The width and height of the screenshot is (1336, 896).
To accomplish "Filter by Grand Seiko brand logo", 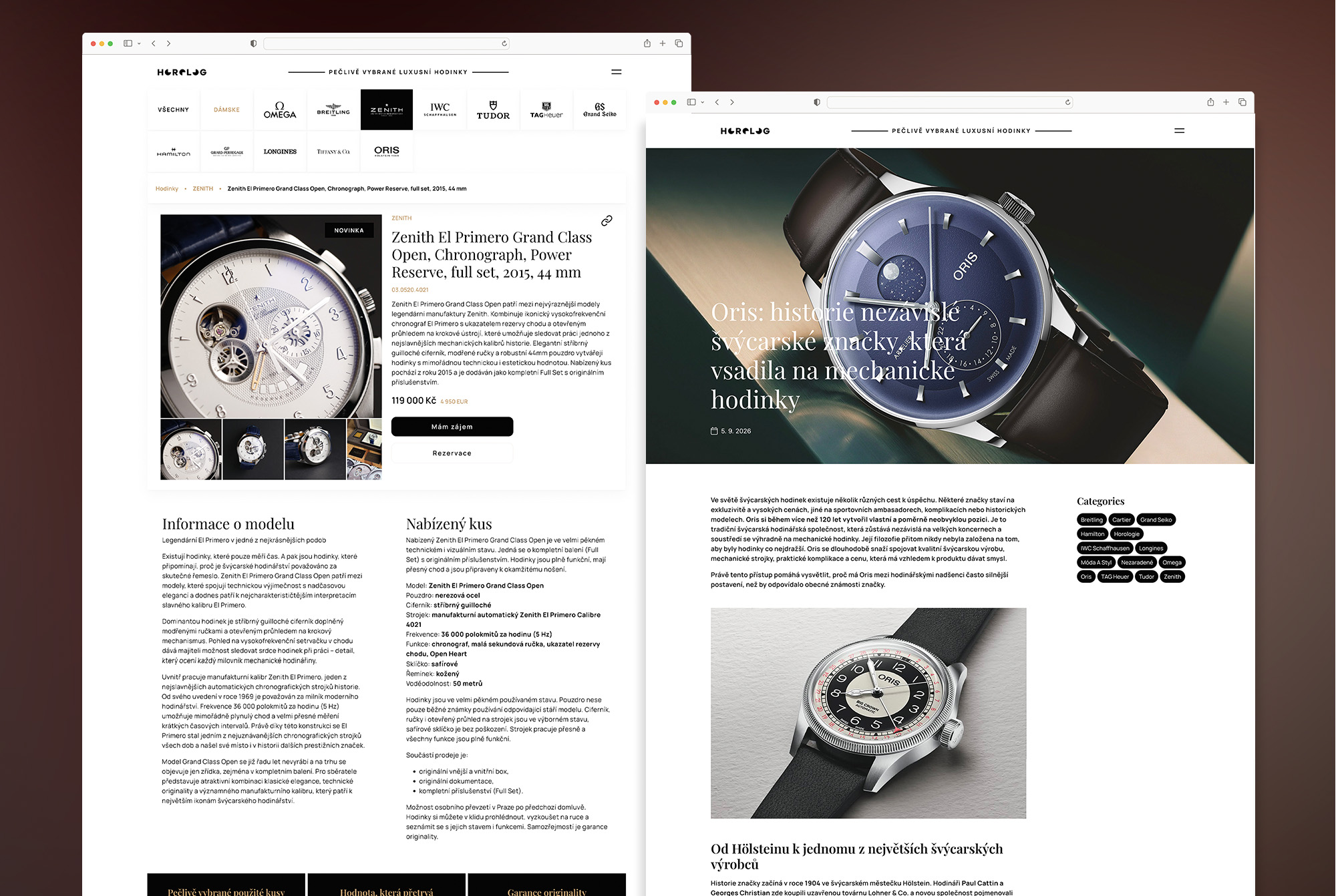I will (600, 109).
